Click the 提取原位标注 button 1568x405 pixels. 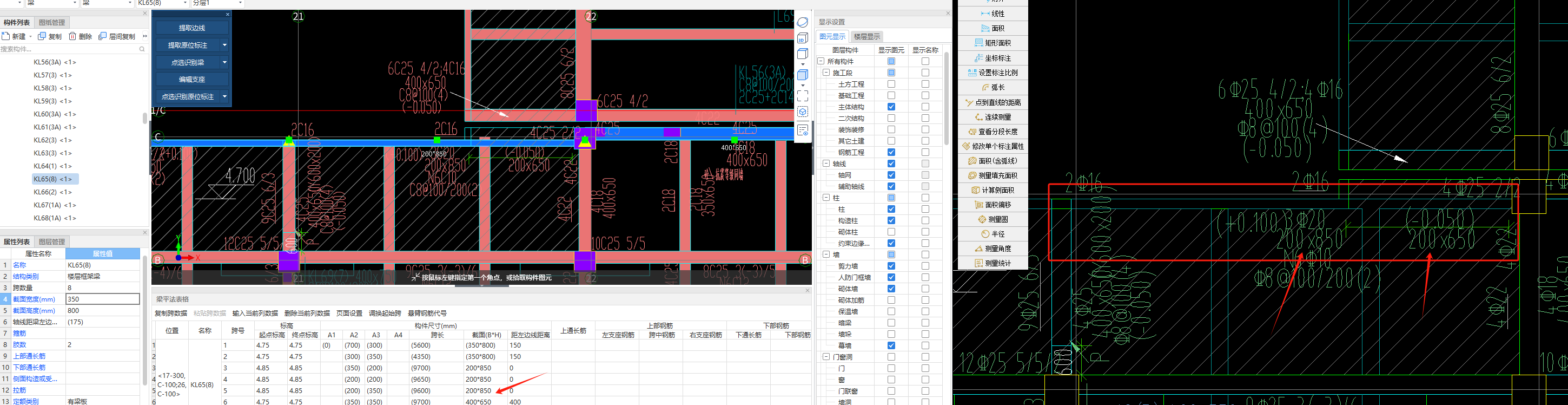(188, 45)
